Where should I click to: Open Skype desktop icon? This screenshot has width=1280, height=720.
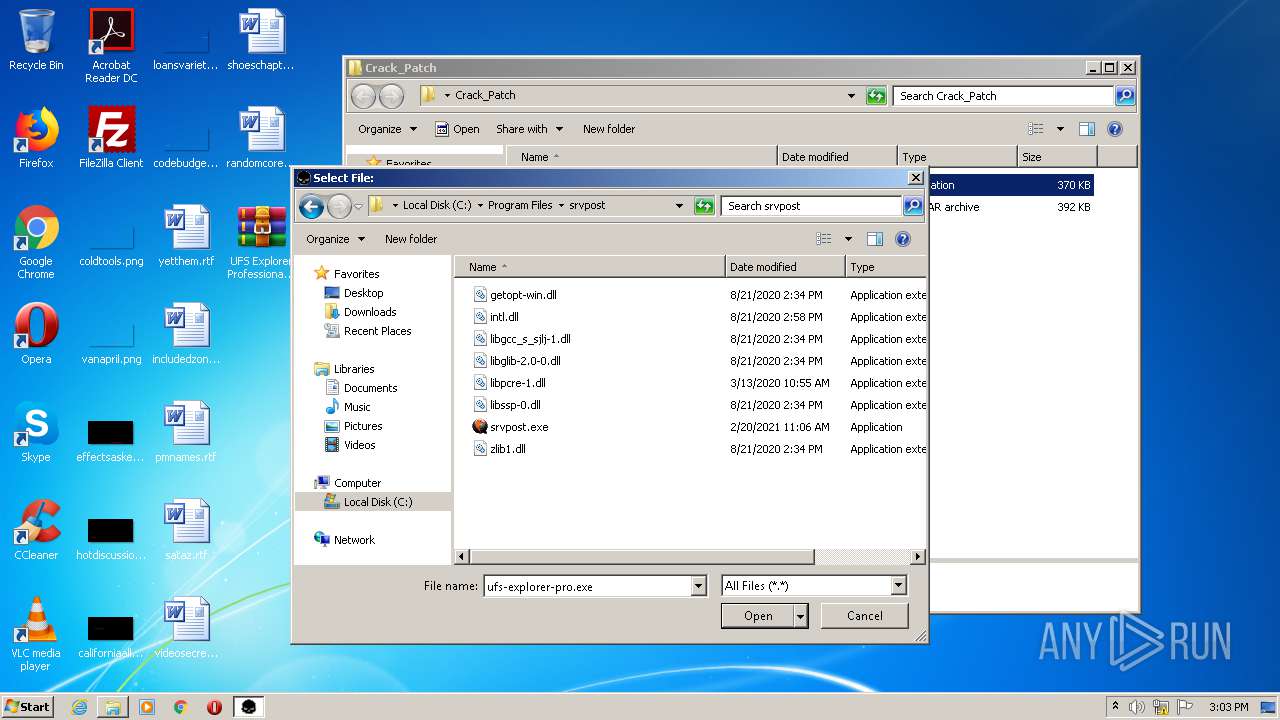pyautogui.click(x=36, y=432)
